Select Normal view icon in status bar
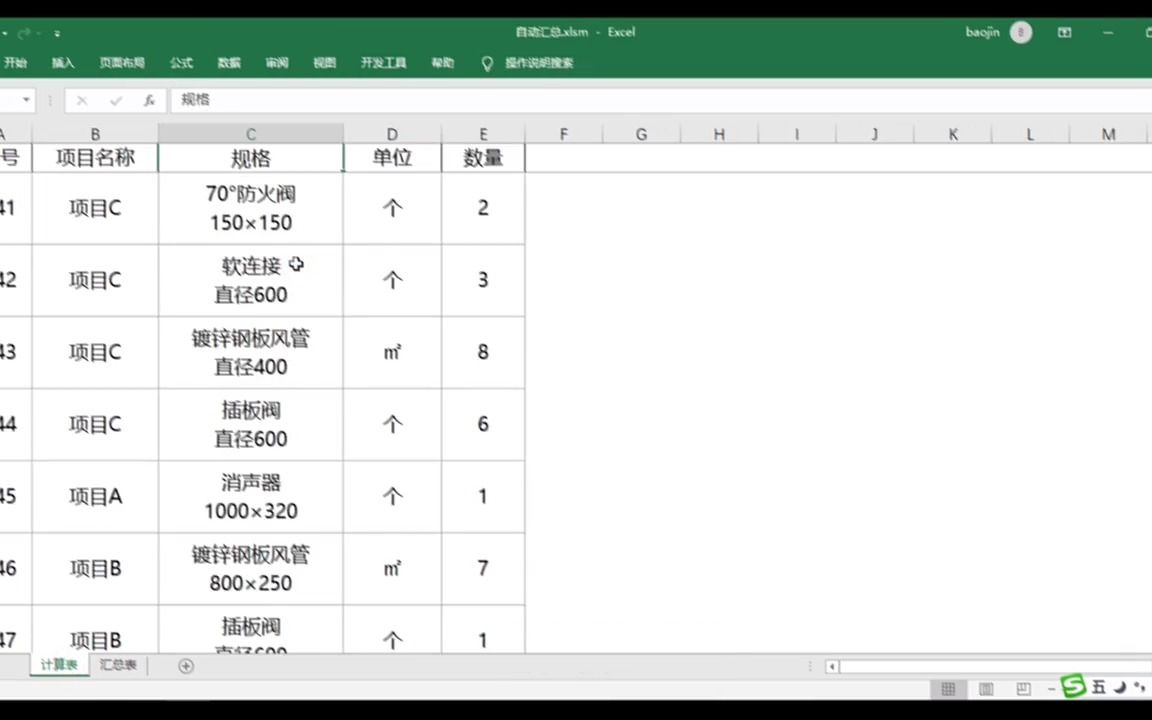 tap(948, 689)
